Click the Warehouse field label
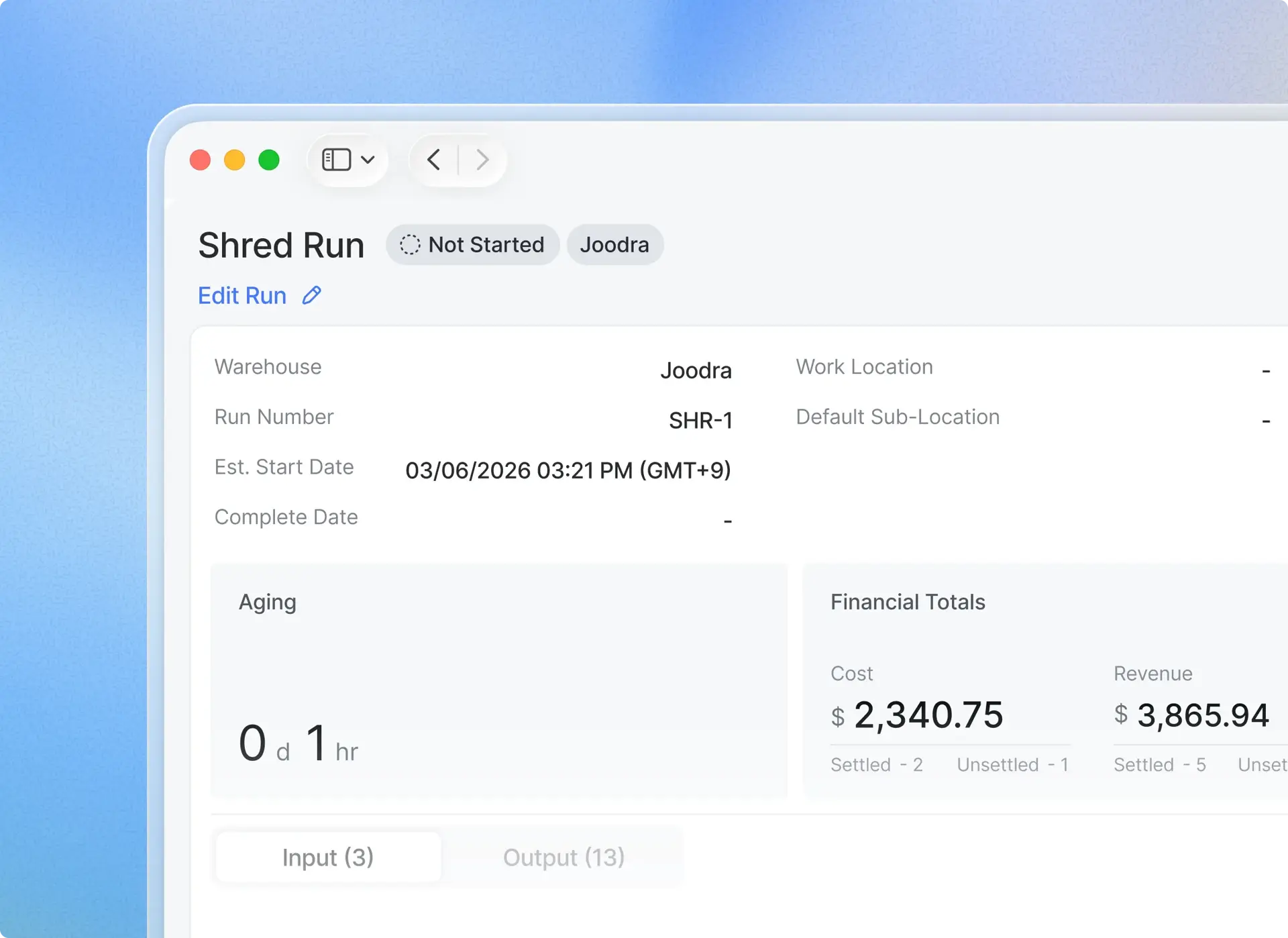Image resolution: width=1288 pixels, height=938 pixels. (268, 367)
